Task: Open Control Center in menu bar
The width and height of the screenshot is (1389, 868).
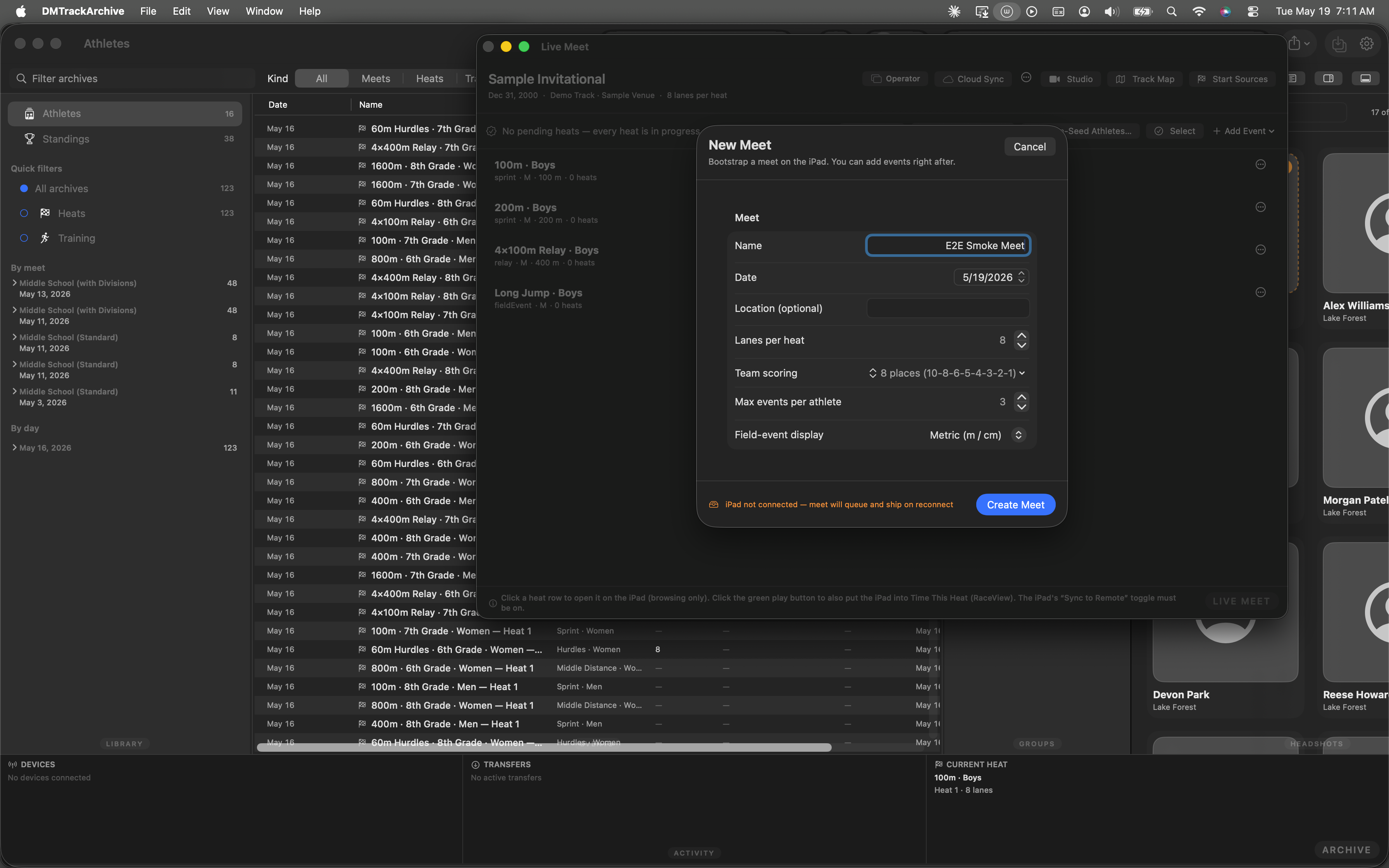Action: coord(1253,11)
